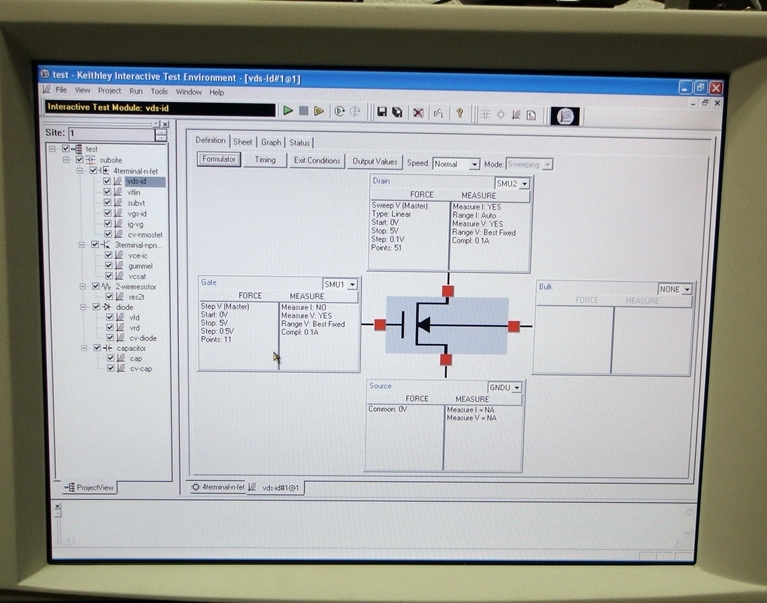This screenshot has height=603, width=767.
Task: Uncheck the gummel test checkbox
Action: tap(109, 266)
